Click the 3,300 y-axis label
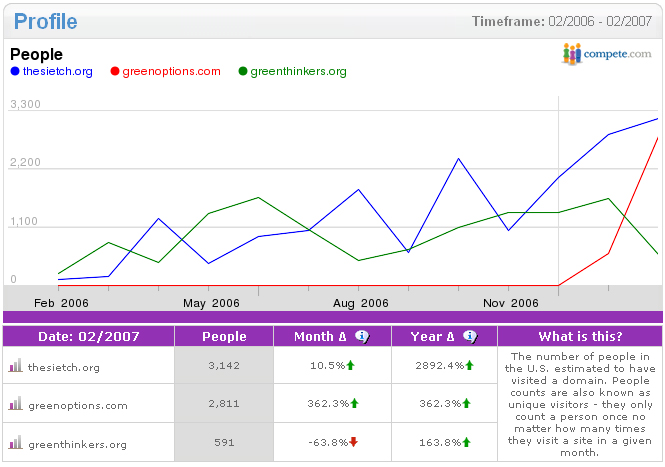Image resolution: width=665 pixels, height=467 pixels. (x=25, y=104)
